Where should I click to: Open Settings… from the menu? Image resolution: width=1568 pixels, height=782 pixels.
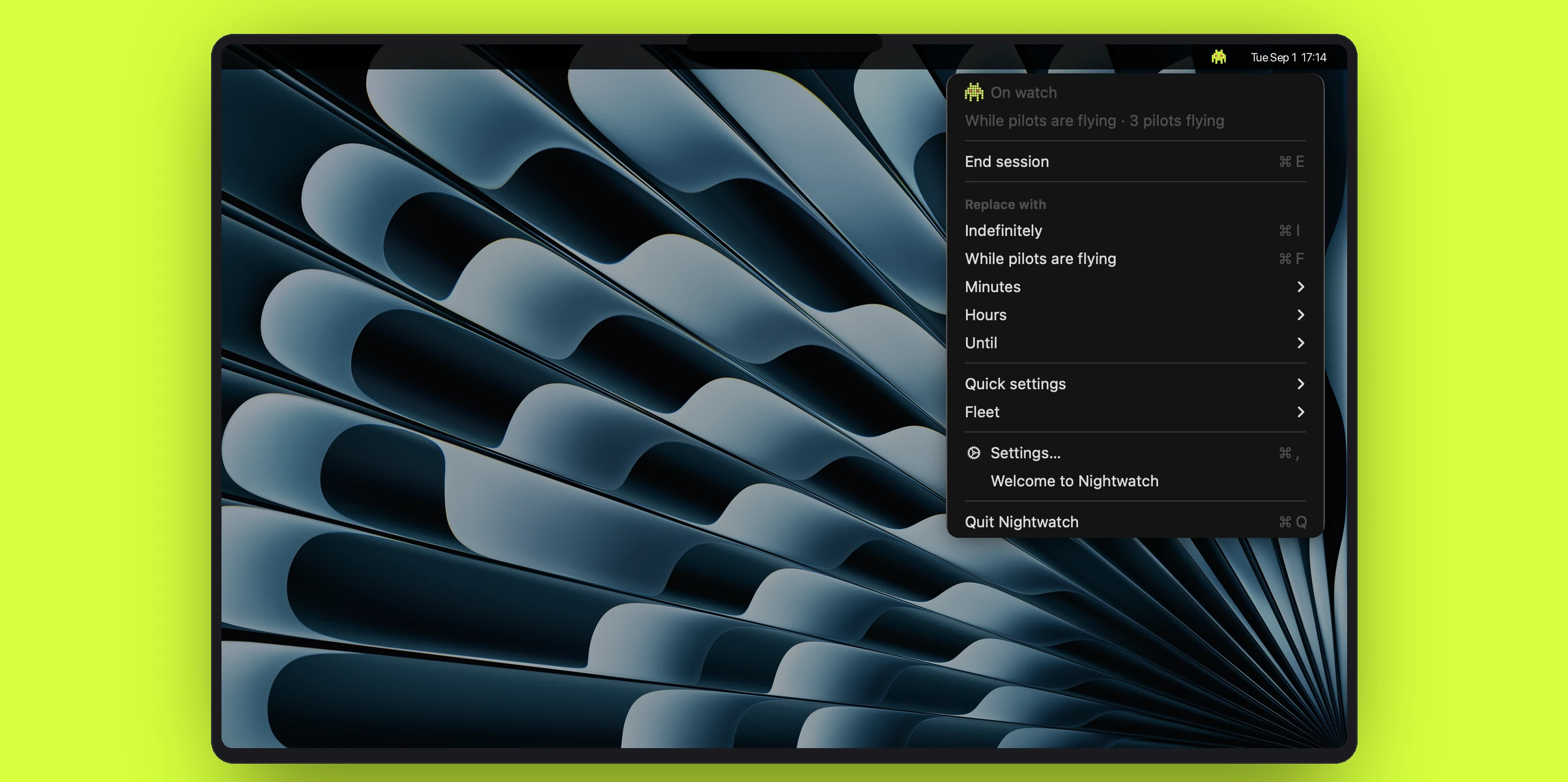tap(1135, 453)
